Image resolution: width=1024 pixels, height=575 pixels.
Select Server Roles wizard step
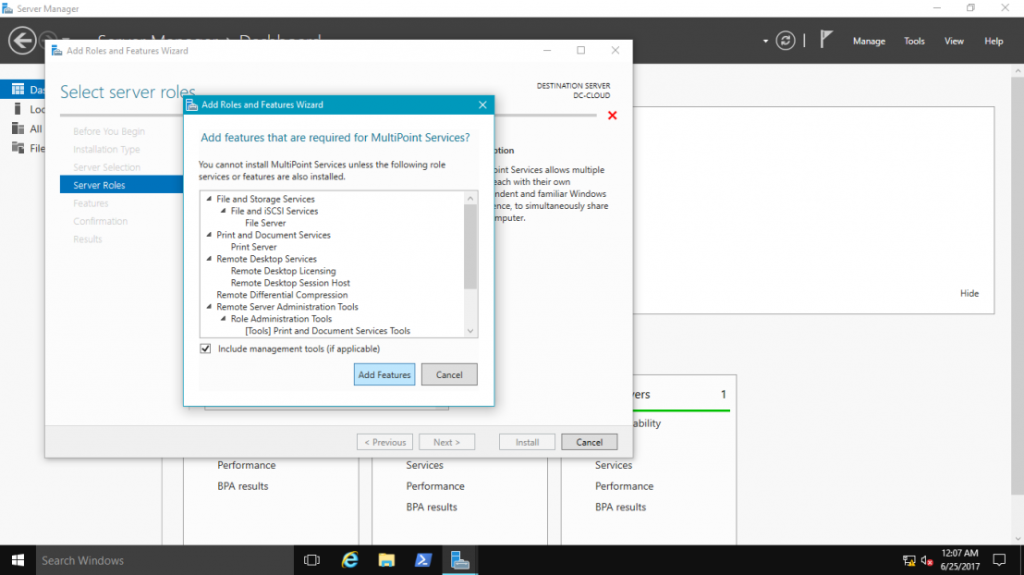pyautogui.click(x=121, y=185)
